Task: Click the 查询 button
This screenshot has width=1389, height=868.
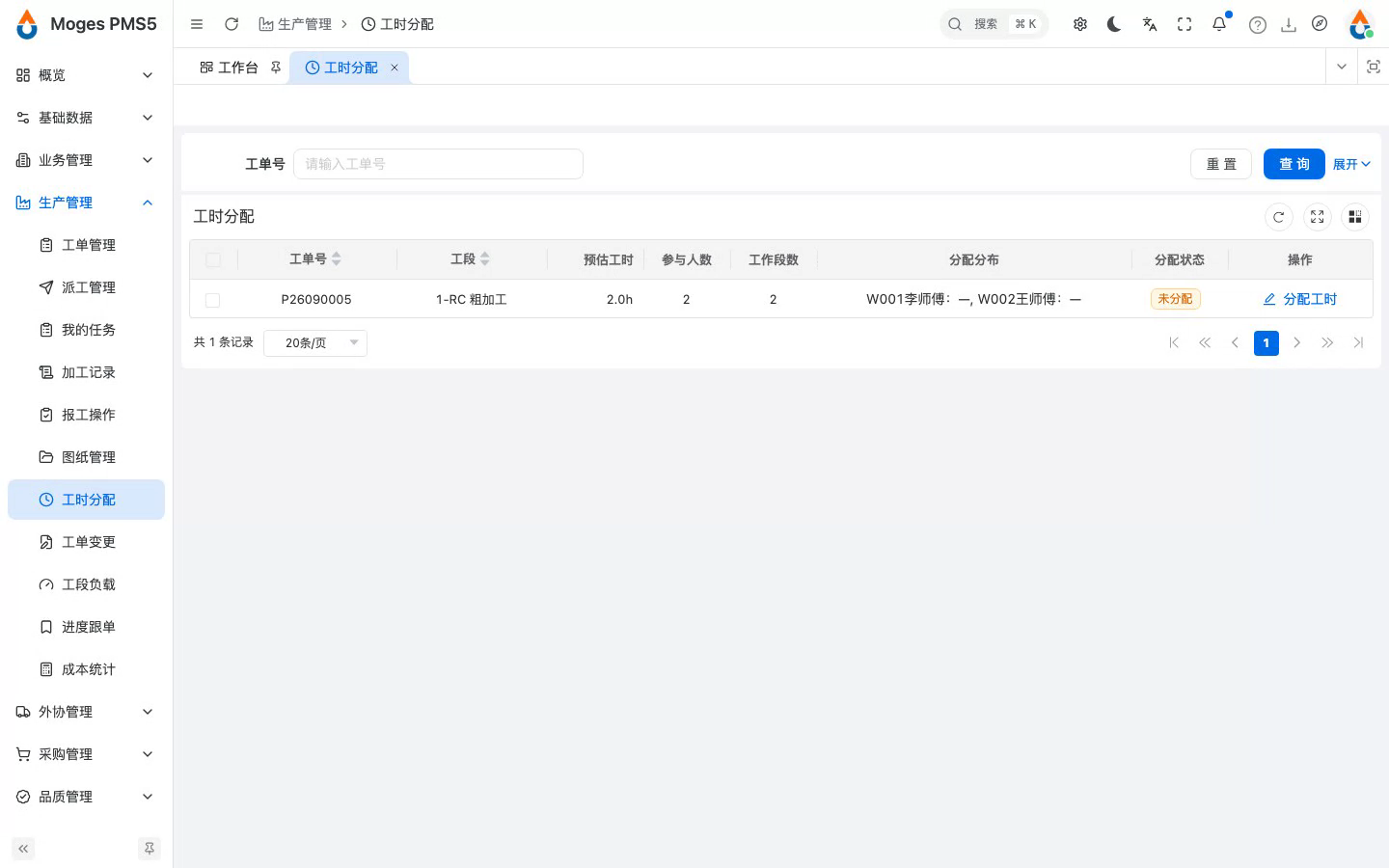Action: 1294,164
